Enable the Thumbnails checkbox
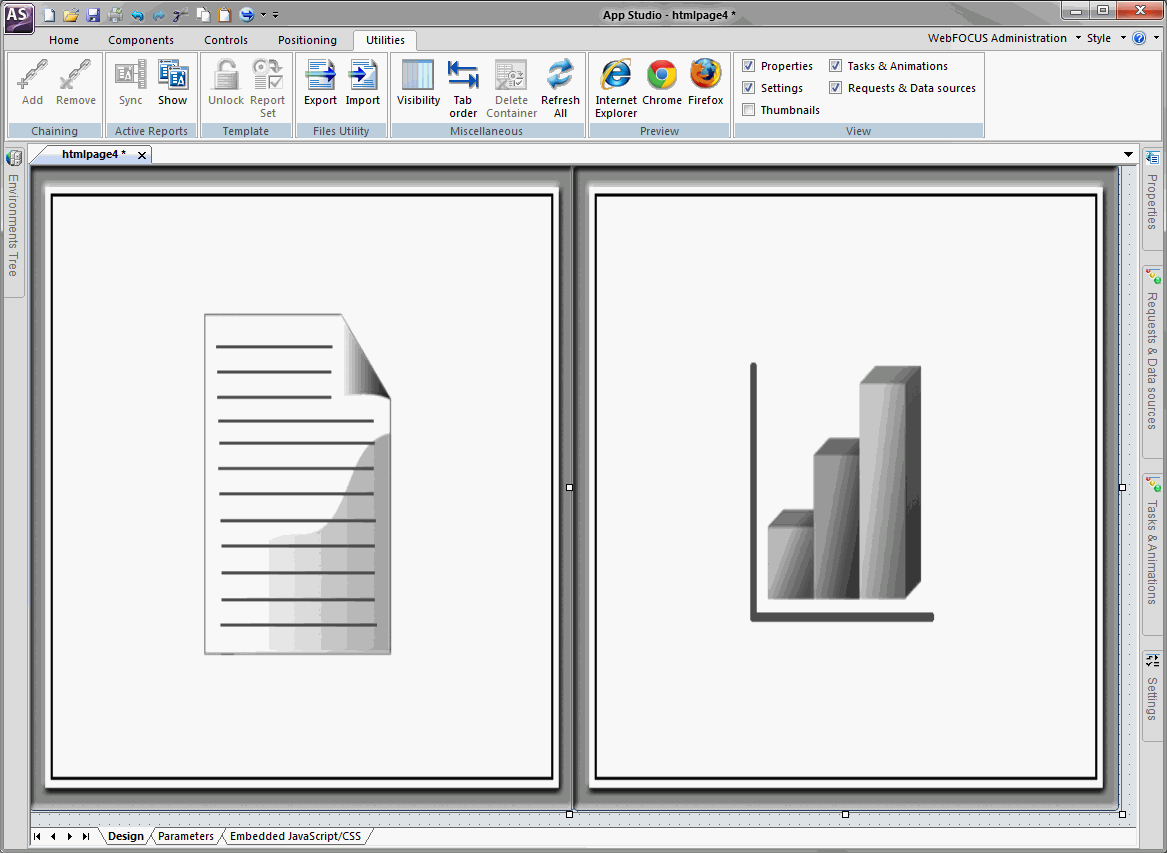 [749, 110]
